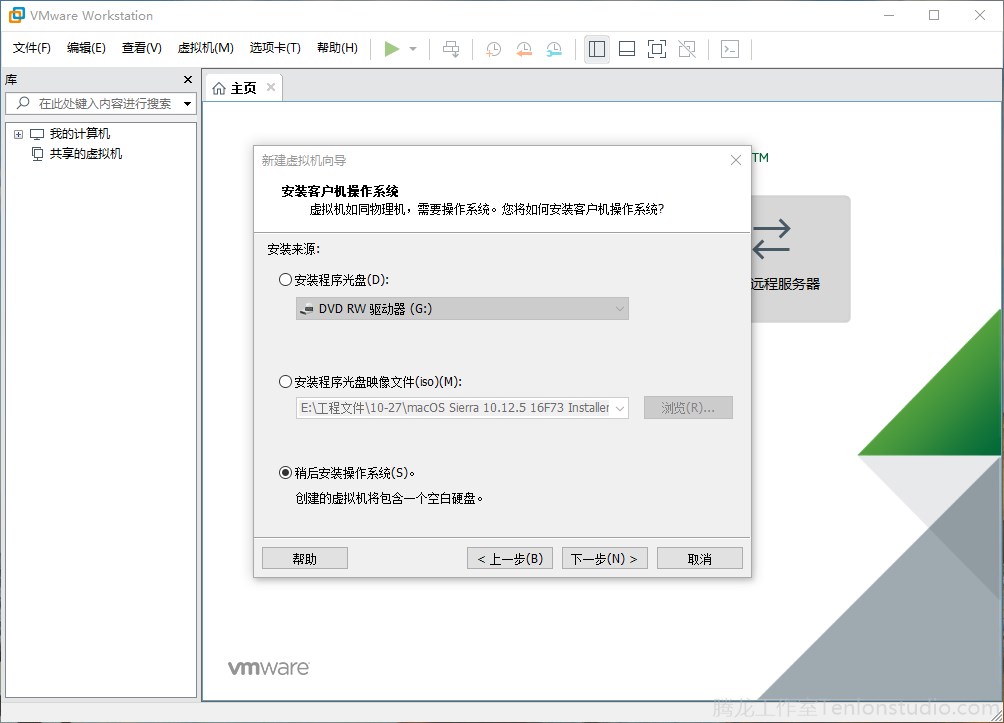Select 我的计算机 in the library tree
This screenshot has height=723, width=1004.
[x=80, y=134]
